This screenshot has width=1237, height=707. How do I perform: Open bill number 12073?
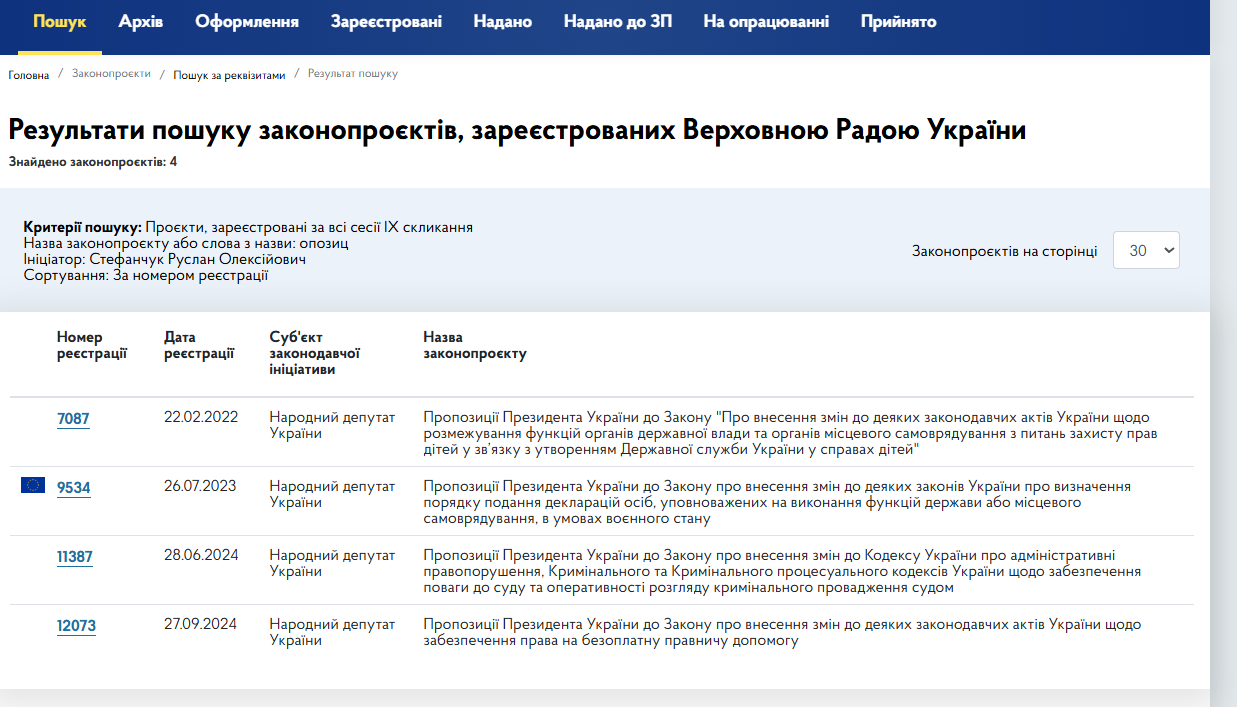[76, 626]
